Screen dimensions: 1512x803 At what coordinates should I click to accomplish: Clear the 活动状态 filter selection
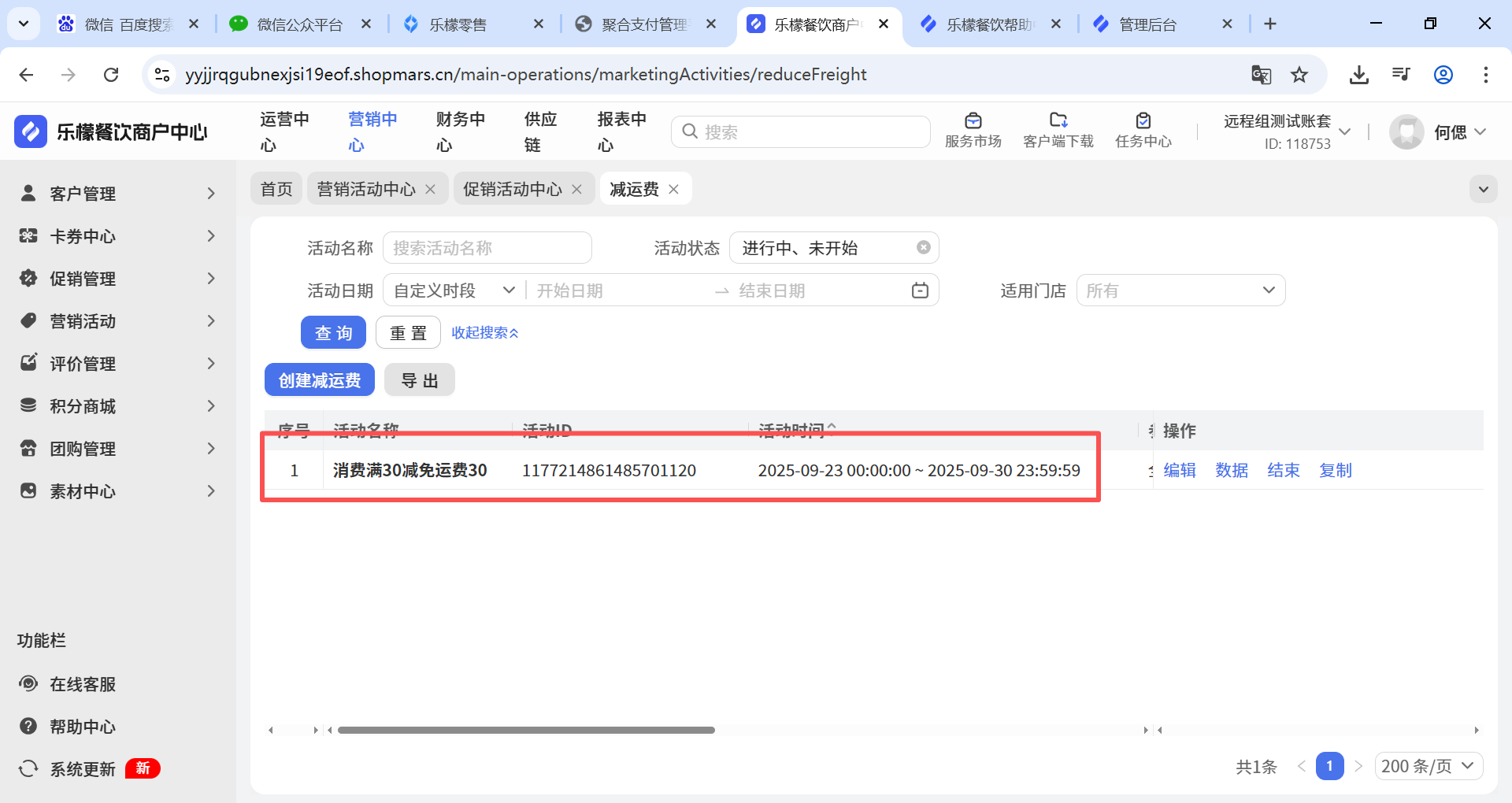coord(924,248)
